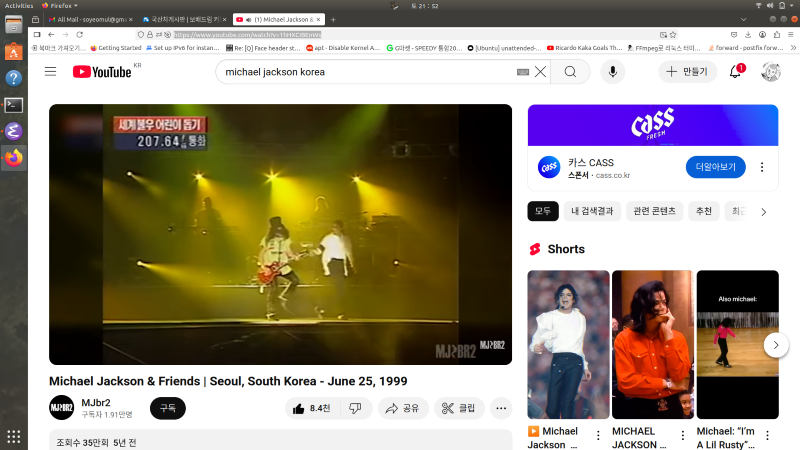Open options for MICHAEL JACKSON orange shirt short
This screenshot has height=450, width=800.
[683, 435]
